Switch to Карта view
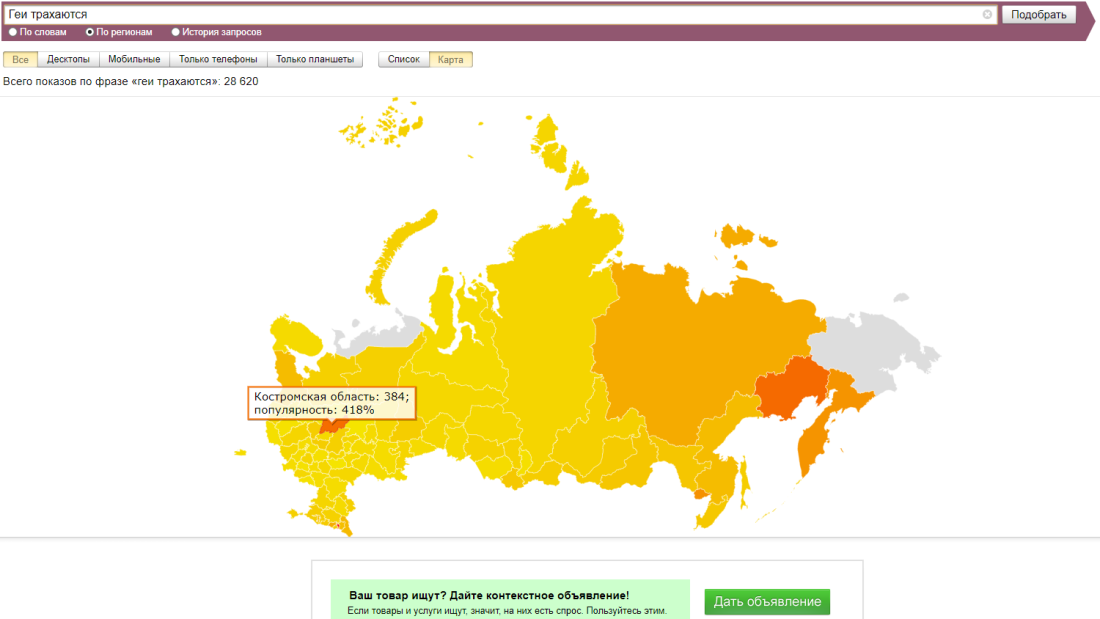 click(x=451, y=59)
